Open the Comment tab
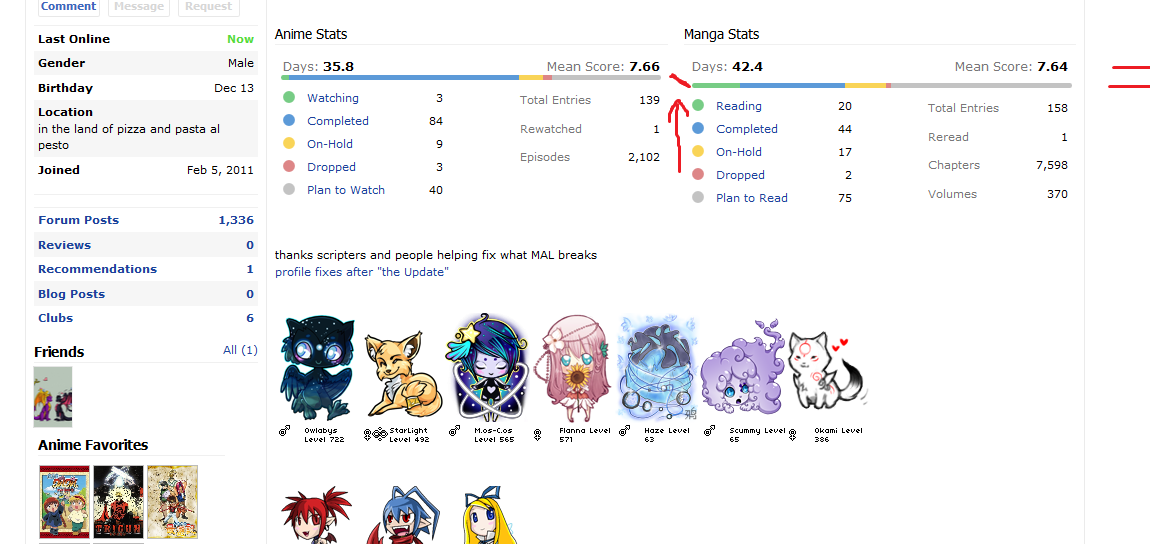 click(x=68, y=7)
